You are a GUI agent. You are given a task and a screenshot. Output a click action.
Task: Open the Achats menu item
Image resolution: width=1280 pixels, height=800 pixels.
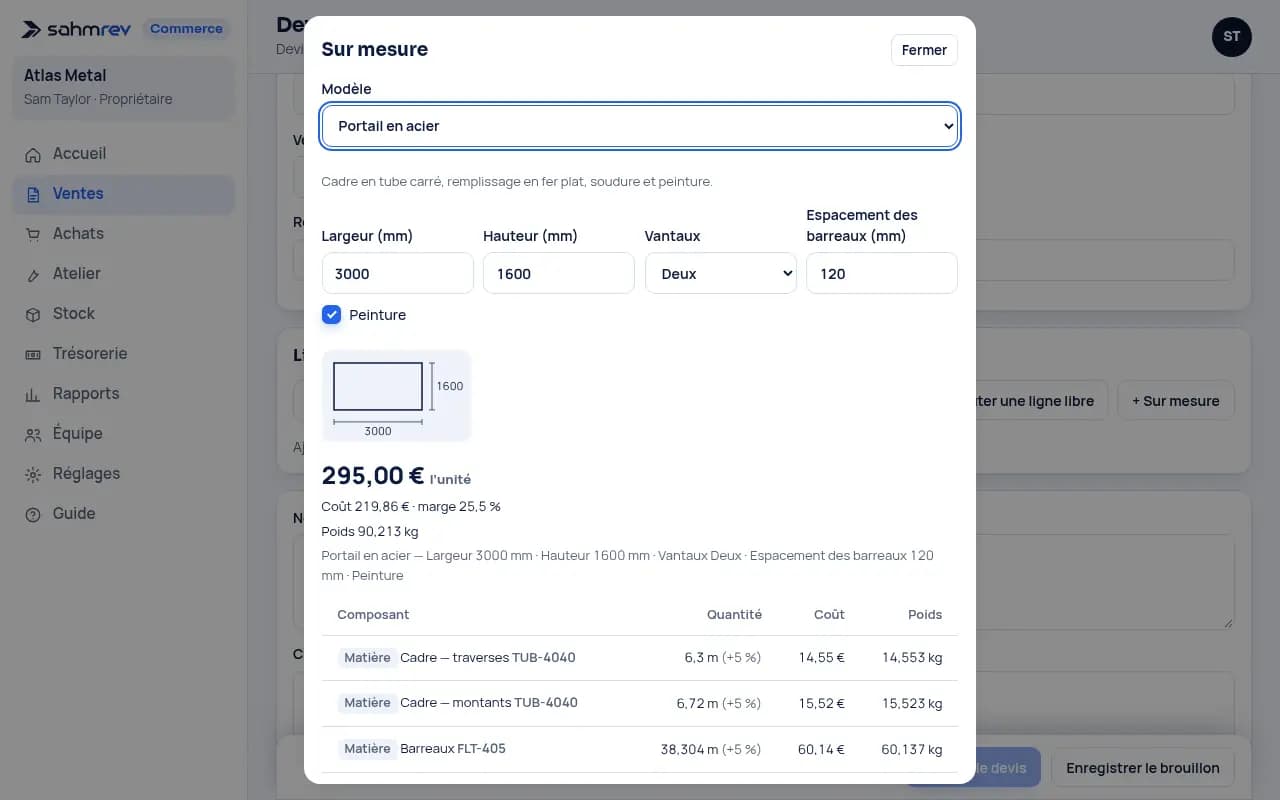124,234
